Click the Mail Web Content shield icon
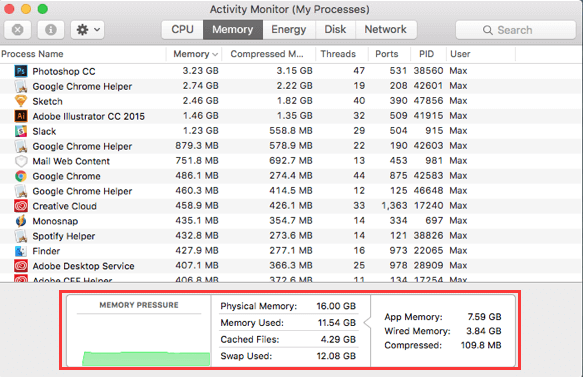The height and width of the screenshot is (377, 583). pyautogui.click(x=21, y=161)
